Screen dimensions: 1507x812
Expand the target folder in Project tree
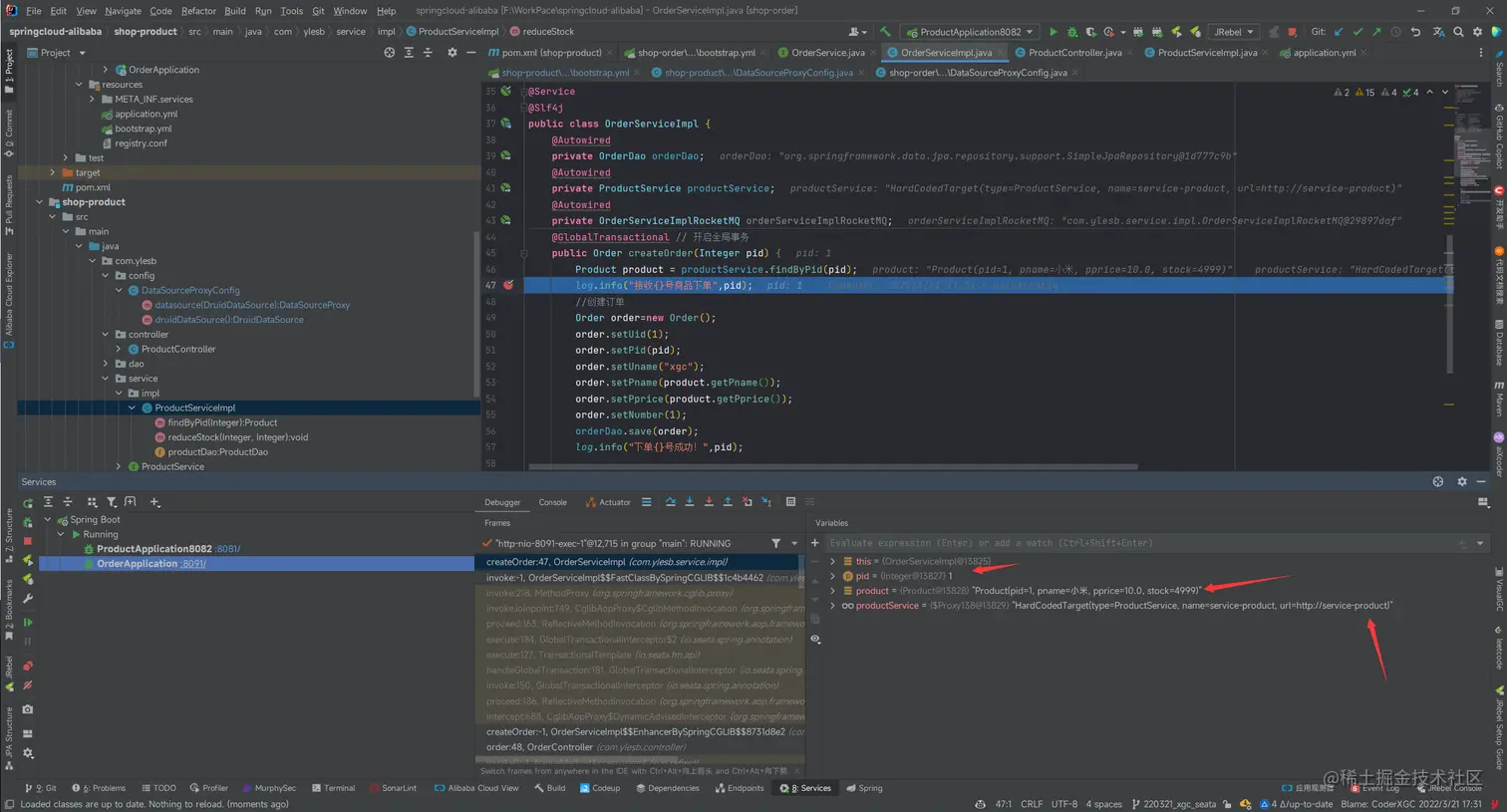point(53,172)
